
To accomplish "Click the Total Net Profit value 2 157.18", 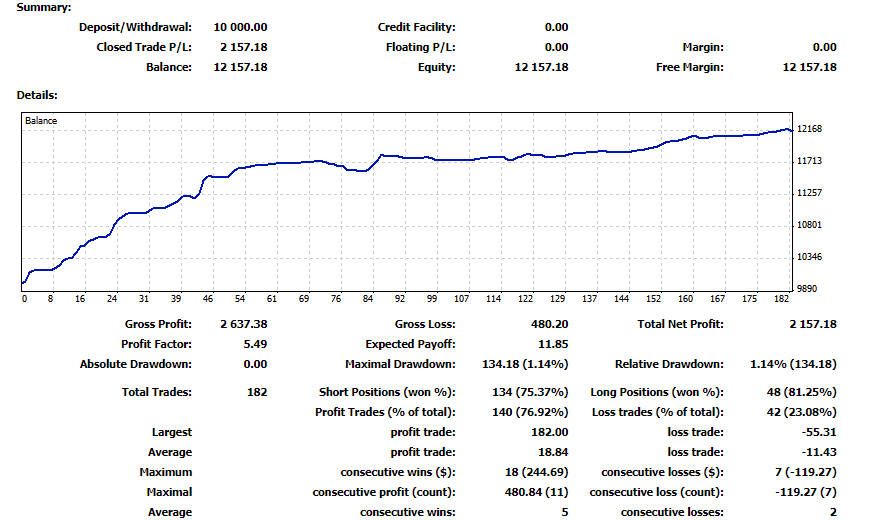I will click(813, 324).
